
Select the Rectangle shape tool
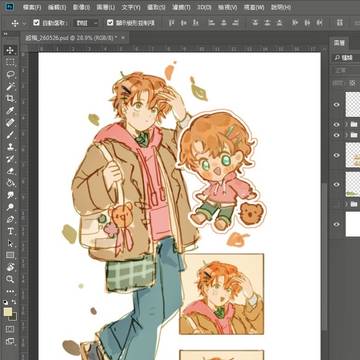(10, 255)
